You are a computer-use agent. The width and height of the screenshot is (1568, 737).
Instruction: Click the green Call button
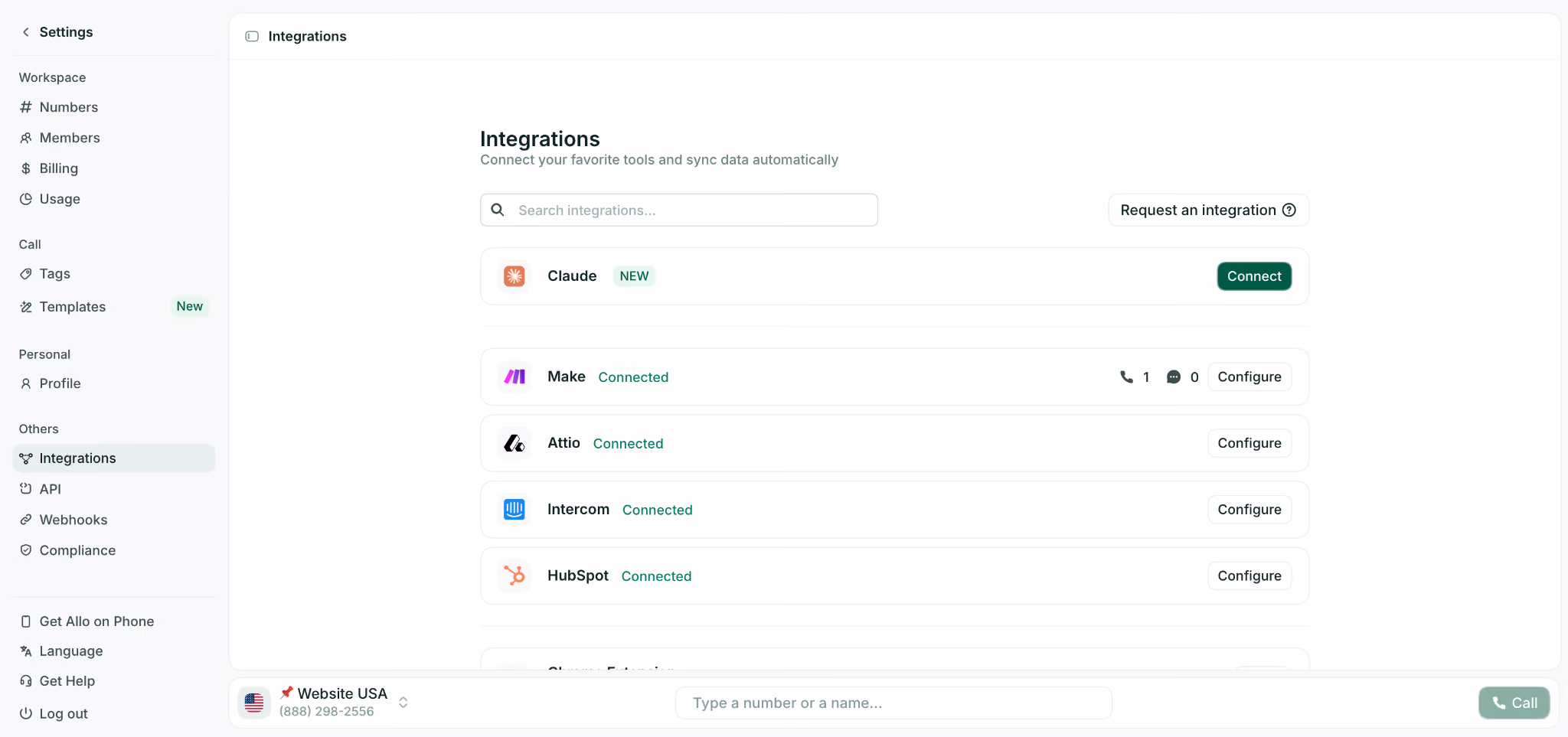click(1514, 703)
